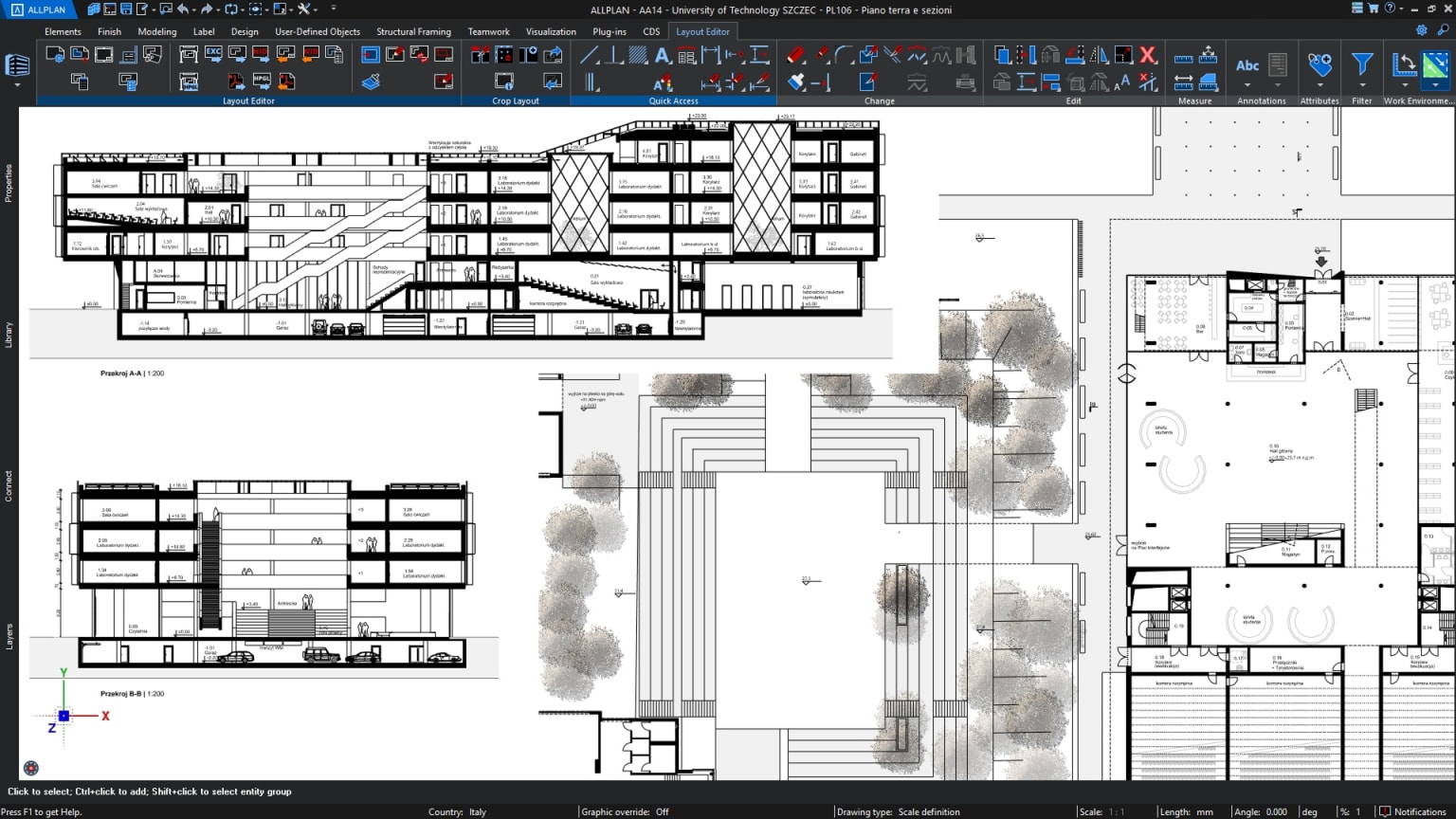
Task: Click the HPGL export icon
Action: (262, 82)
